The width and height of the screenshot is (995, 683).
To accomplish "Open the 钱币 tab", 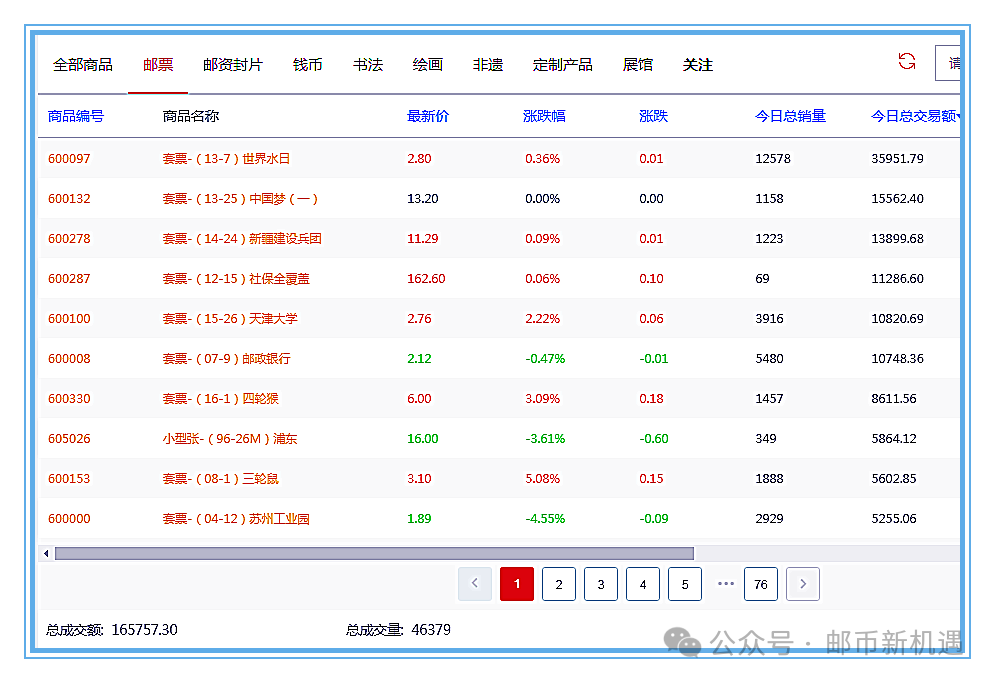I will pyautogui.click(x=307, y=65).
